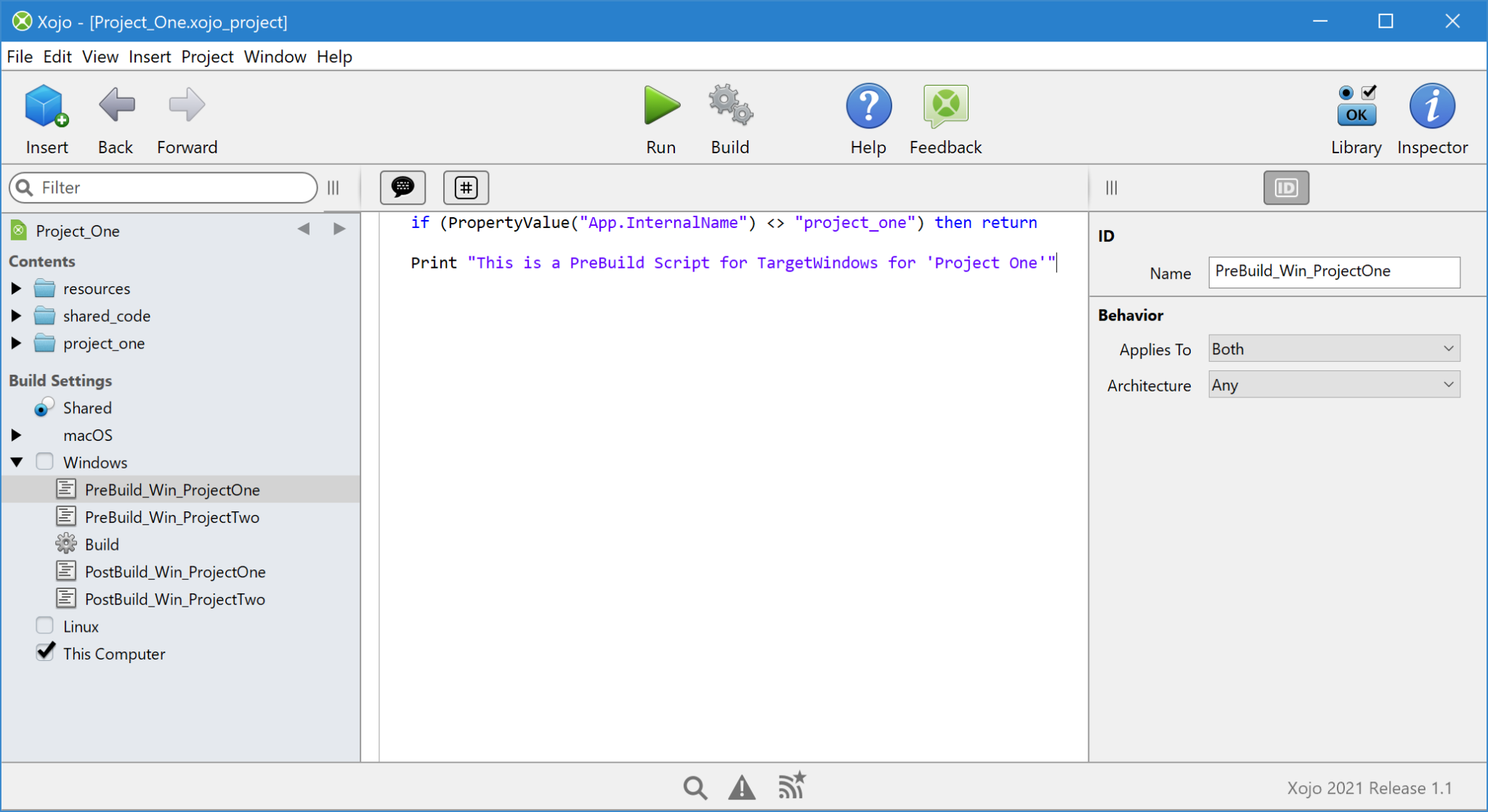Run the project with the green play icon
Viewport: 1488px width, 812px height.
pos(660,106)
